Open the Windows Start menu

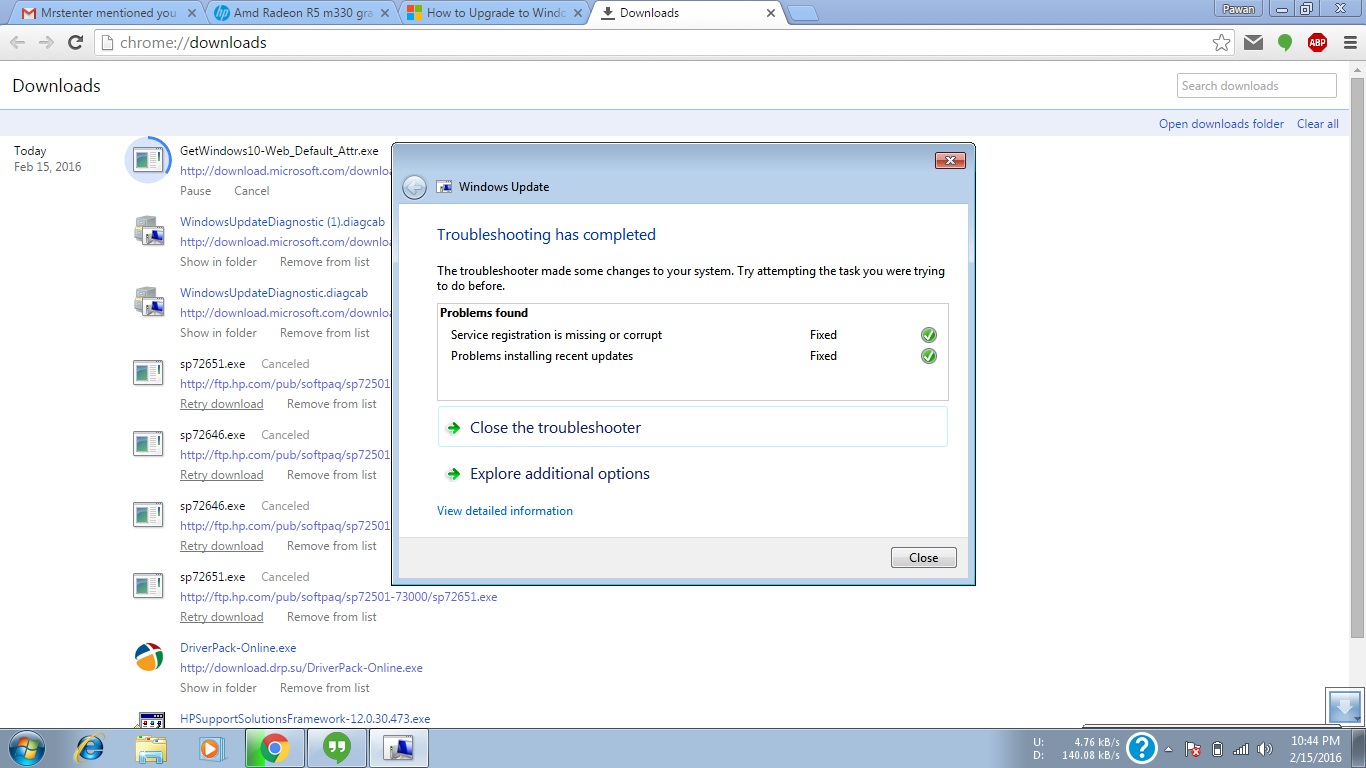pyautogui.click(x=25, y=748)
